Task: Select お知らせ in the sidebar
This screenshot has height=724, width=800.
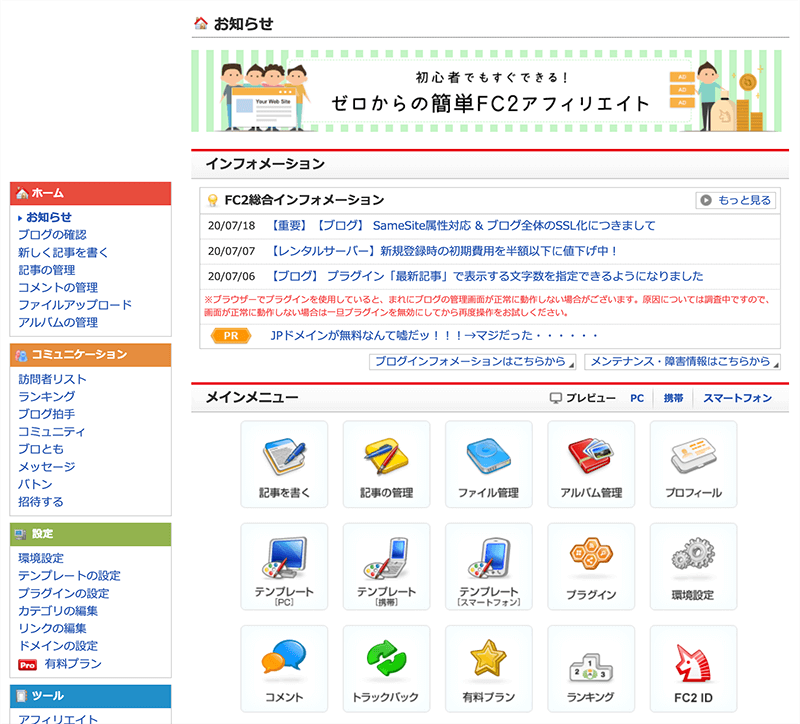Action: [x=49, y=217]
